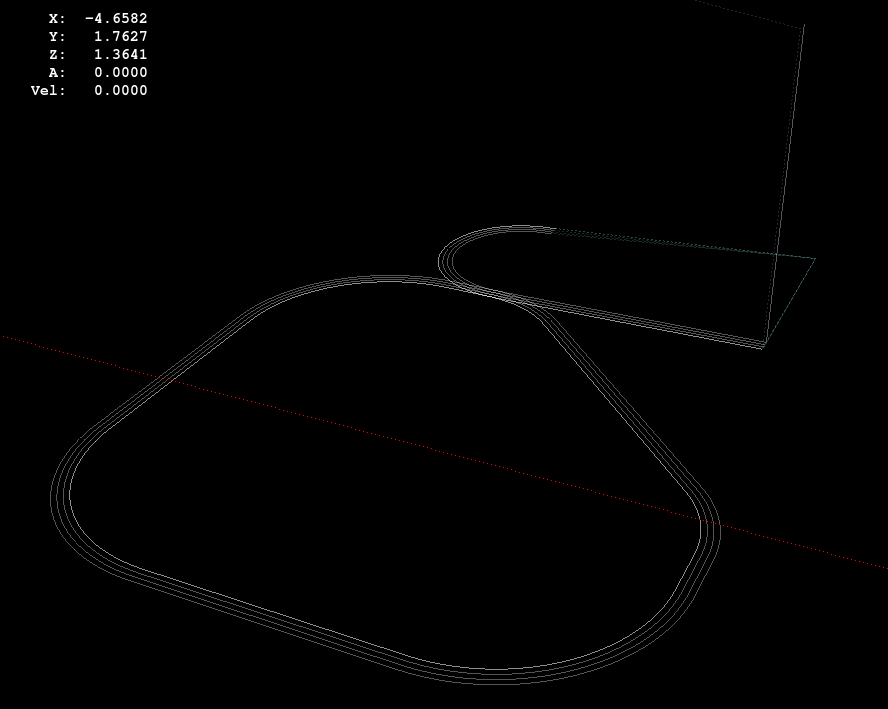Click the A: axis label
The width and height of the screenshot is (888, 709).
coord(56,72)
